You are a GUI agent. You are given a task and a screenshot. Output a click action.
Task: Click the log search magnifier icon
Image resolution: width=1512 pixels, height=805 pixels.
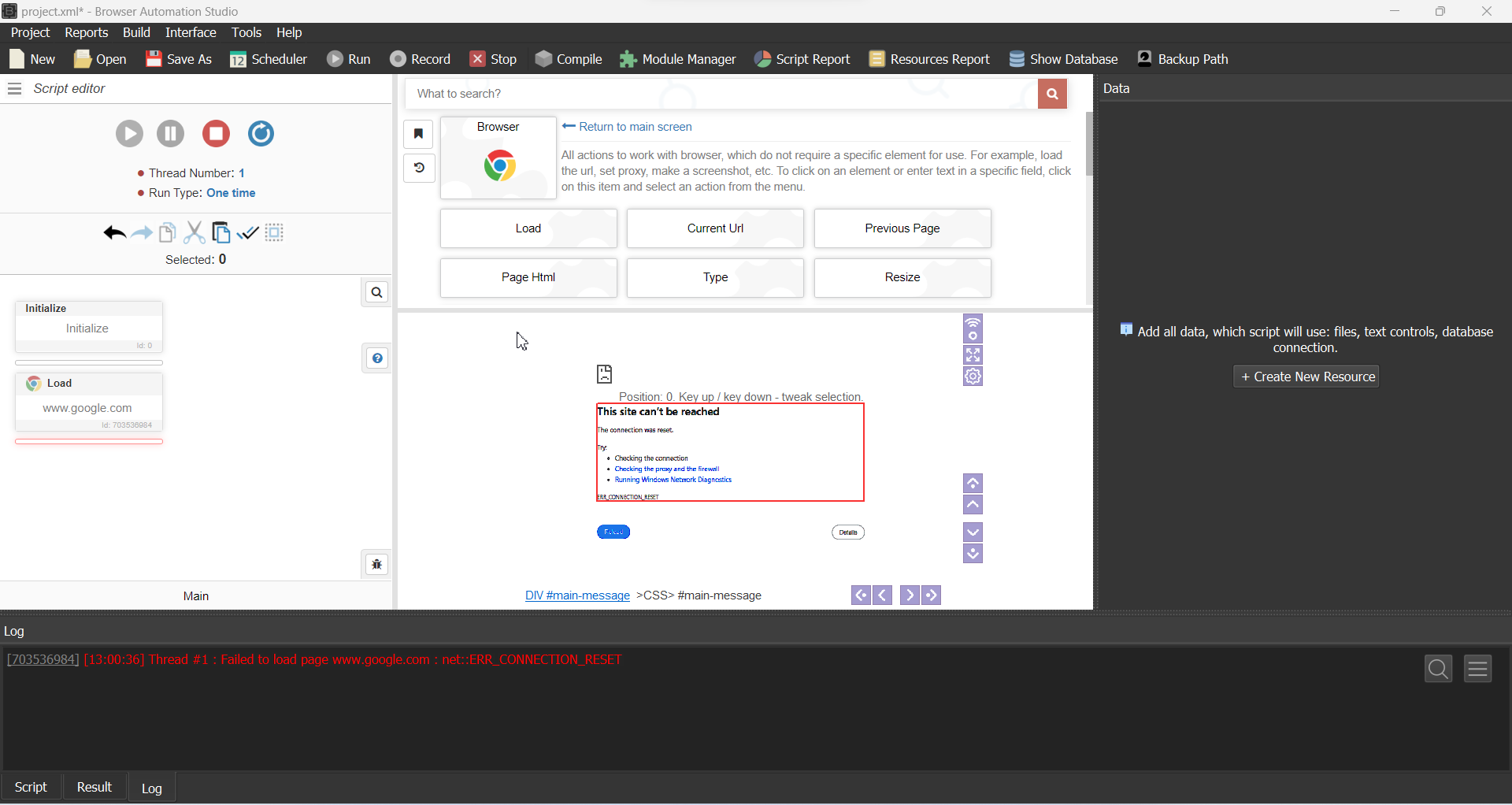point(1438,669)
